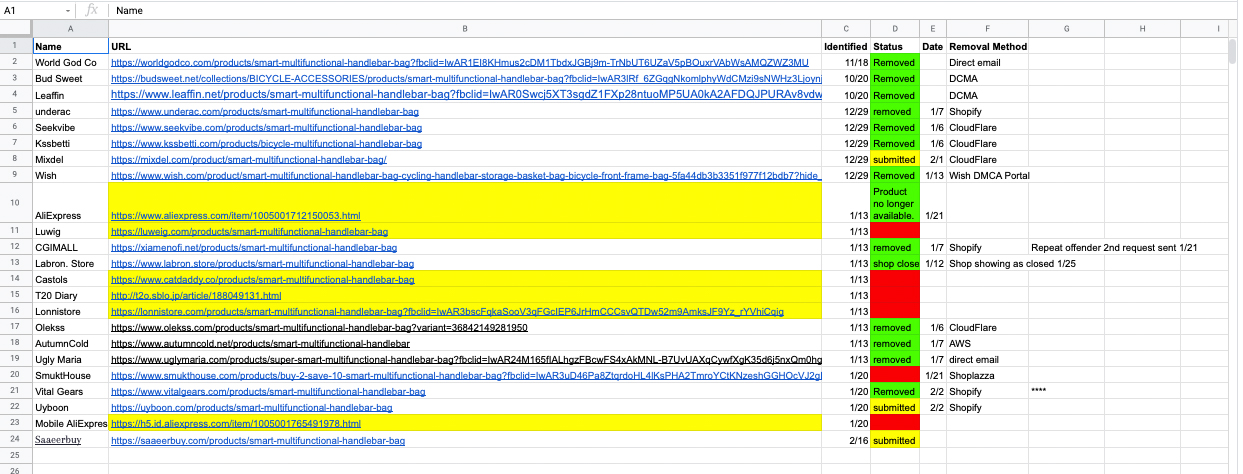
Task: Select the AWS removal method cell
Action: pos(987,344)
